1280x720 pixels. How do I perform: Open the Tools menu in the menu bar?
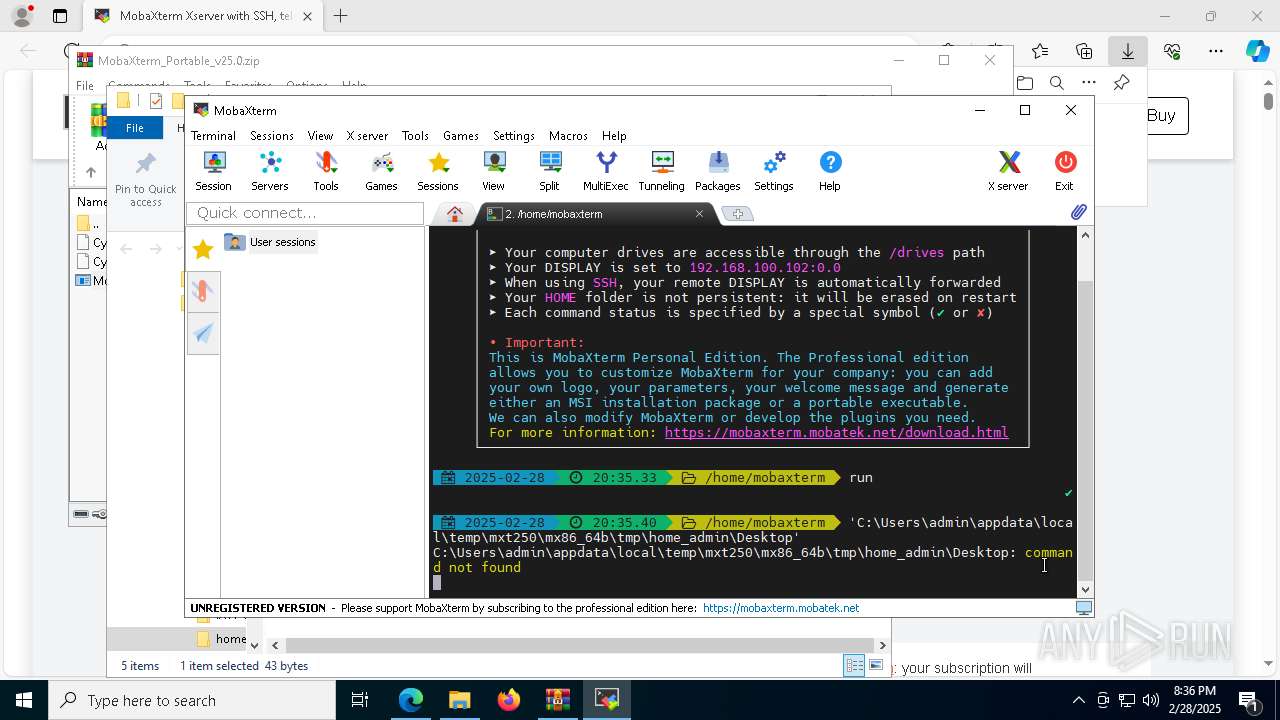click(415, 136)
